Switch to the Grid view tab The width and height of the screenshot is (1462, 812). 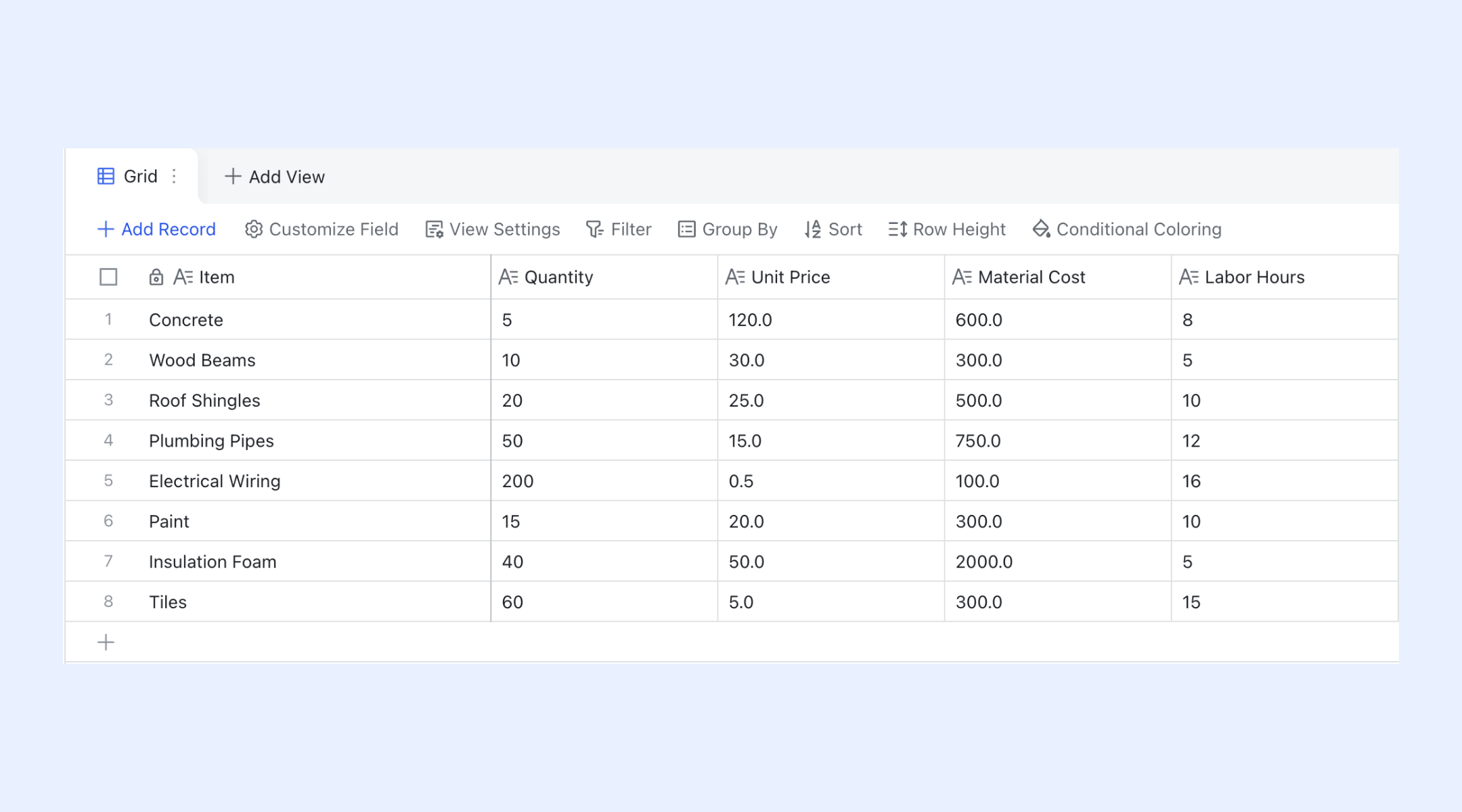(x=140, y=177)
